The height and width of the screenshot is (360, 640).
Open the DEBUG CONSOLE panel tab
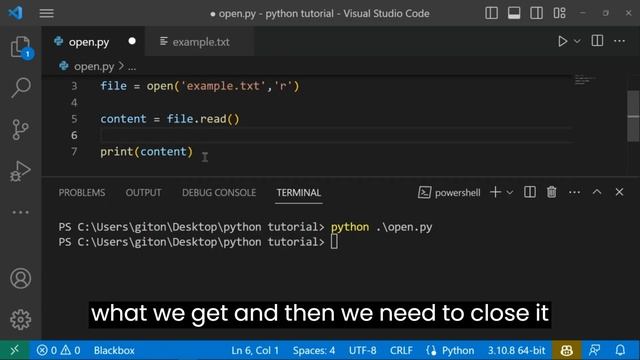(x=219, y=193)
